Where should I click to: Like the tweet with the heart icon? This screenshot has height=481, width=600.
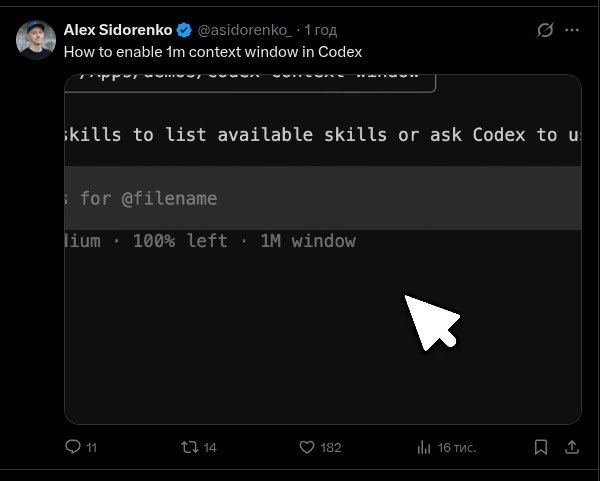point(307,447)
